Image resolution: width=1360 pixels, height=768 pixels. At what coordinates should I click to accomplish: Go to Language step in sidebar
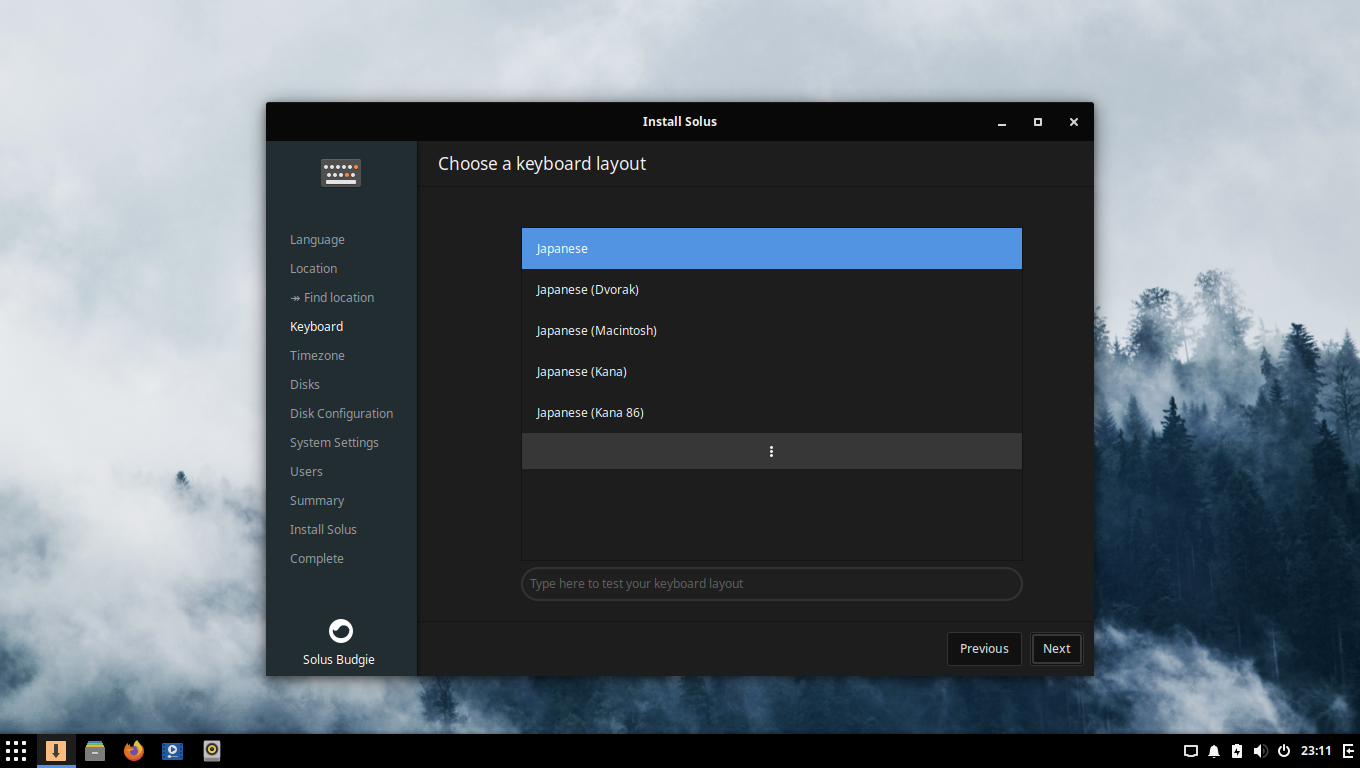pyautogui.click(x=317, y=240)
